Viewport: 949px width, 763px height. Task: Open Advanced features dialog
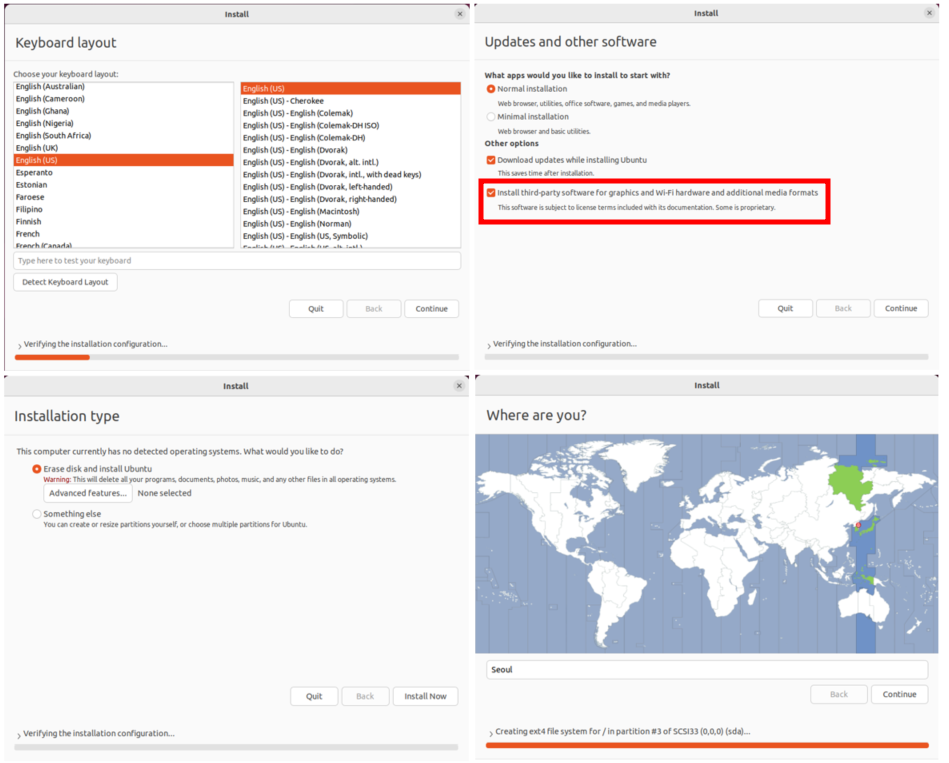click(88, 493)
